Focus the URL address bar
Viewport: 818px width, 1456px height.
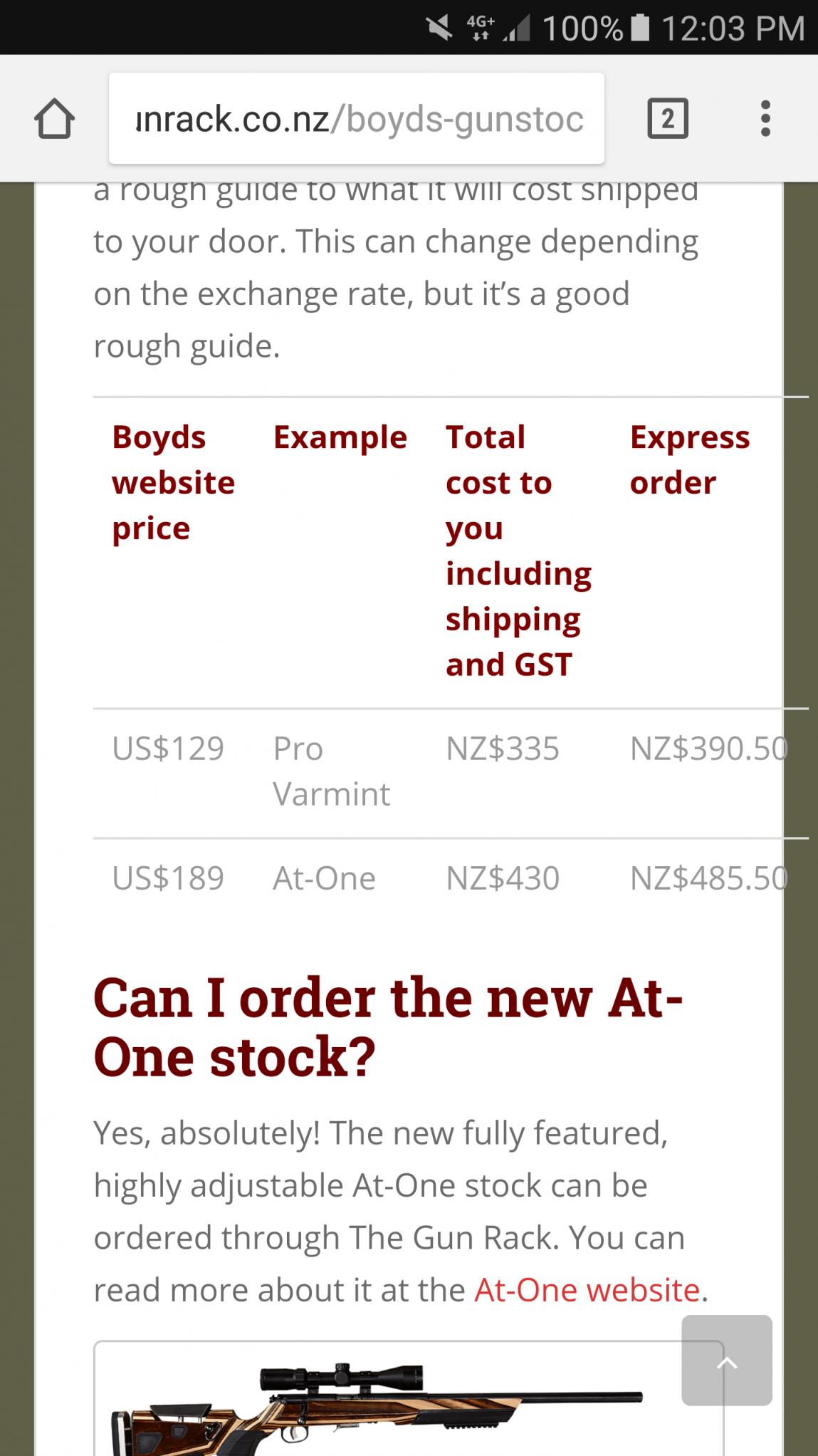(x=357, y=118)
